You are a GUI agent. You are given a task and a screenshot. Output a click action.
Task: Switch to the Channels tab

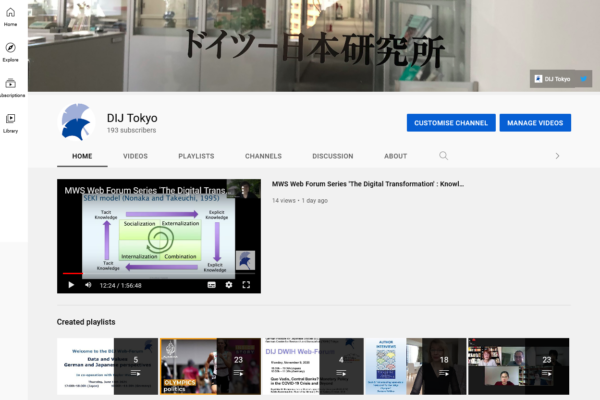click(x=263, y=156)
